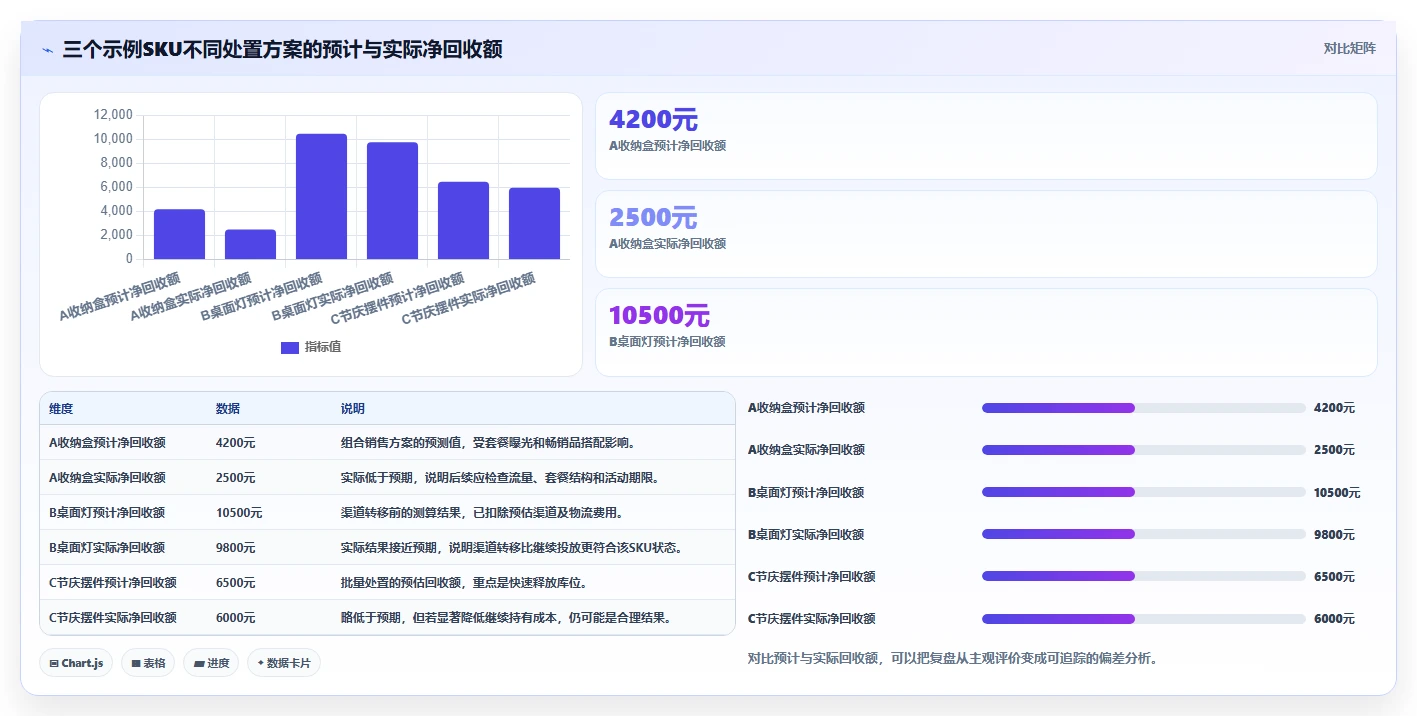Click the B桌面灯预计净回收额 chart bar

pyautogui.click(x=321, y=196)
